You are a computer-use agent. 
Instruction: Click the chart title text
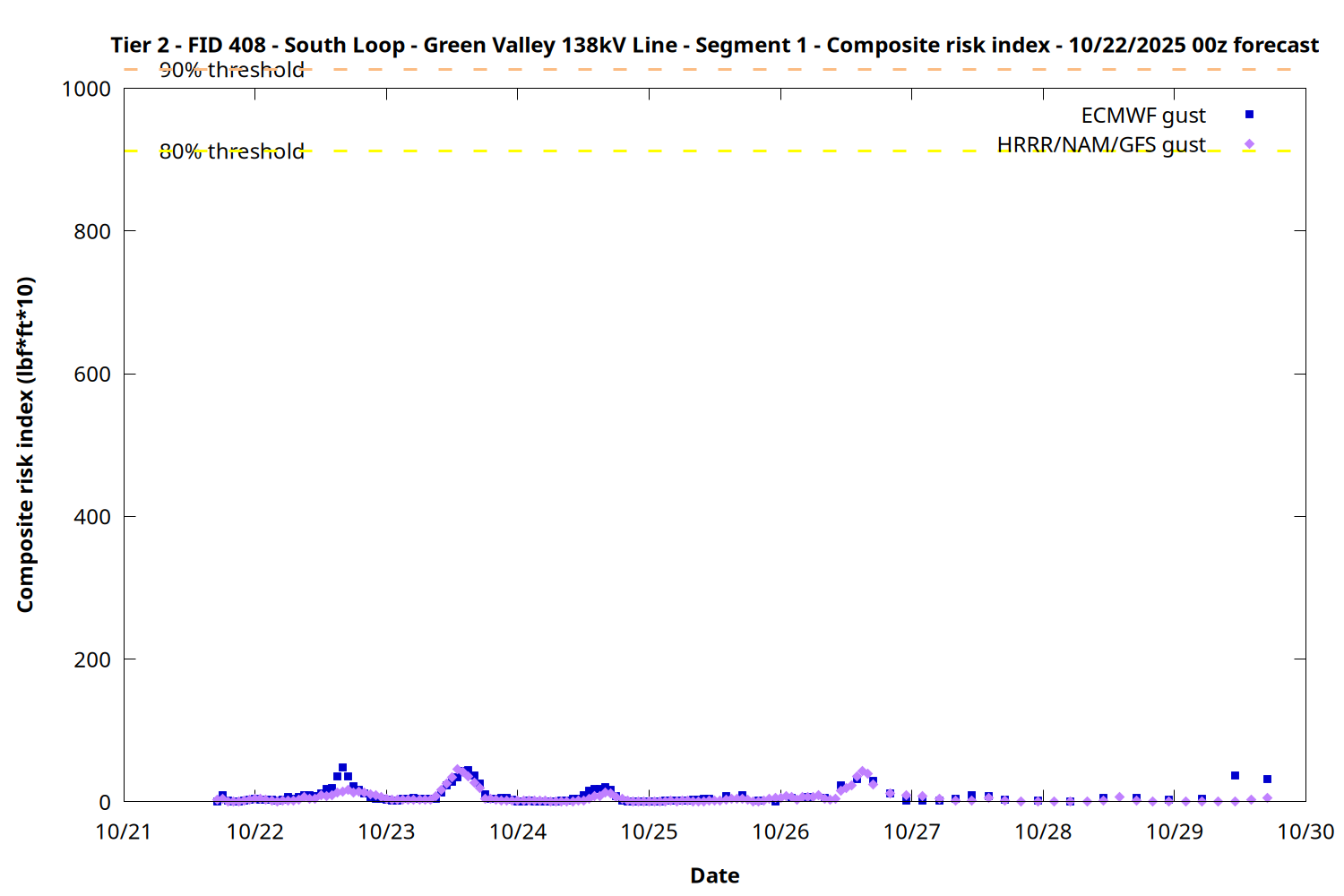(714, 45)
